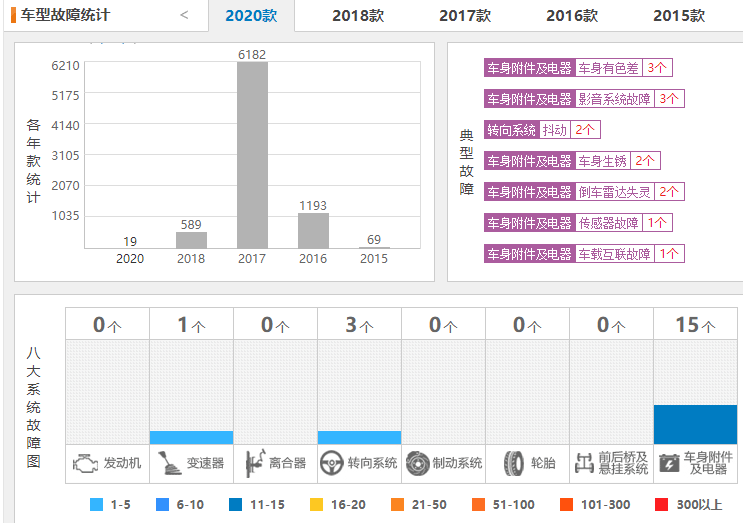Click the blue 6-10 legend swatch
743x523 pixels.
(162, 505)
